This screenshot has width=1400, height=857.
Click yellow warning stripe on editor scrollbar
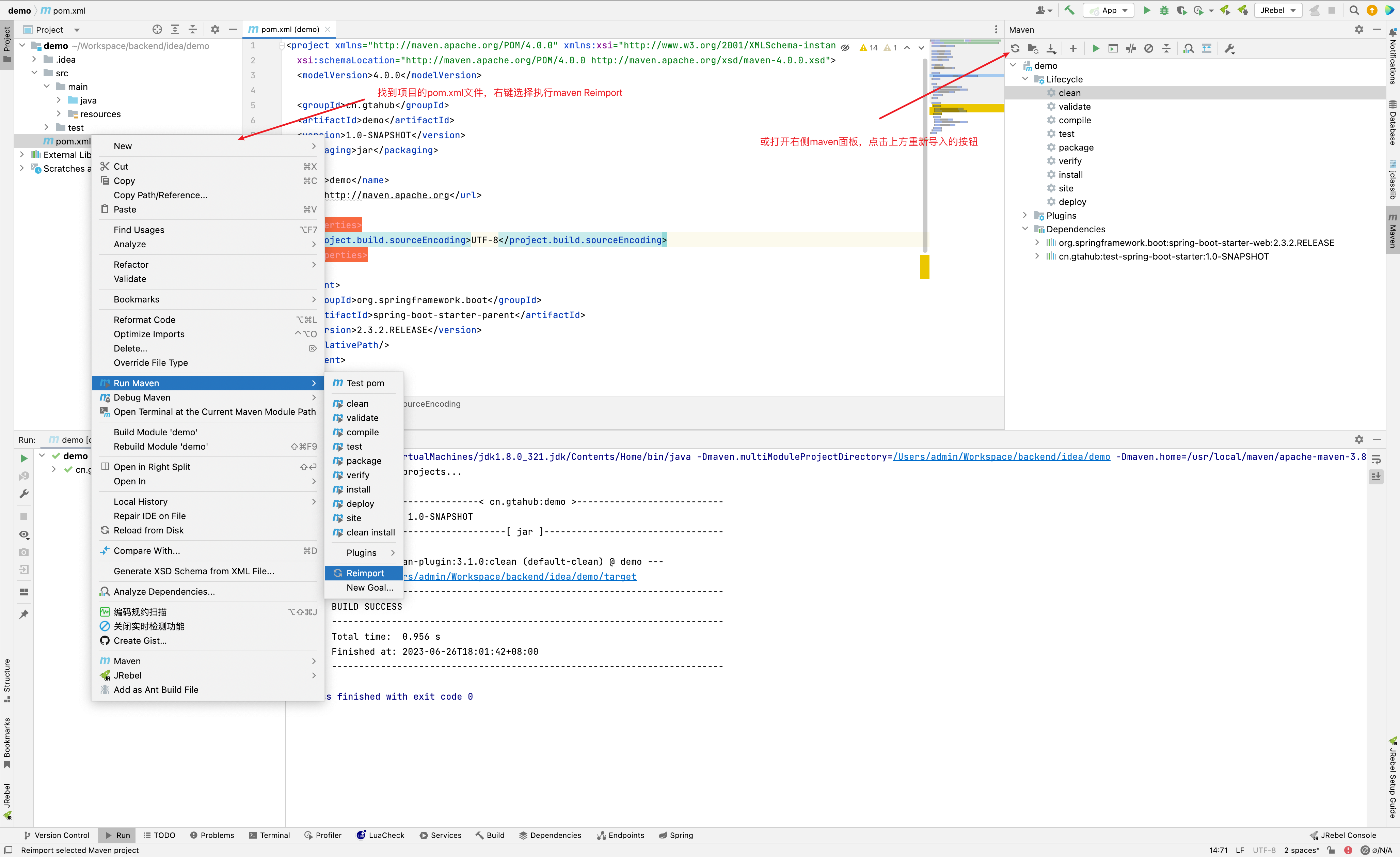(x=924, y=266)
